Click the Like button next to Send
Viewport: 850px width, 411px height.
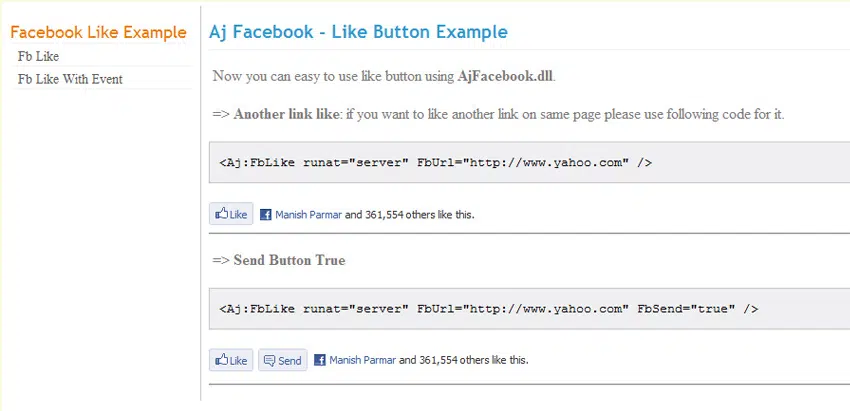tap(231, 360)
